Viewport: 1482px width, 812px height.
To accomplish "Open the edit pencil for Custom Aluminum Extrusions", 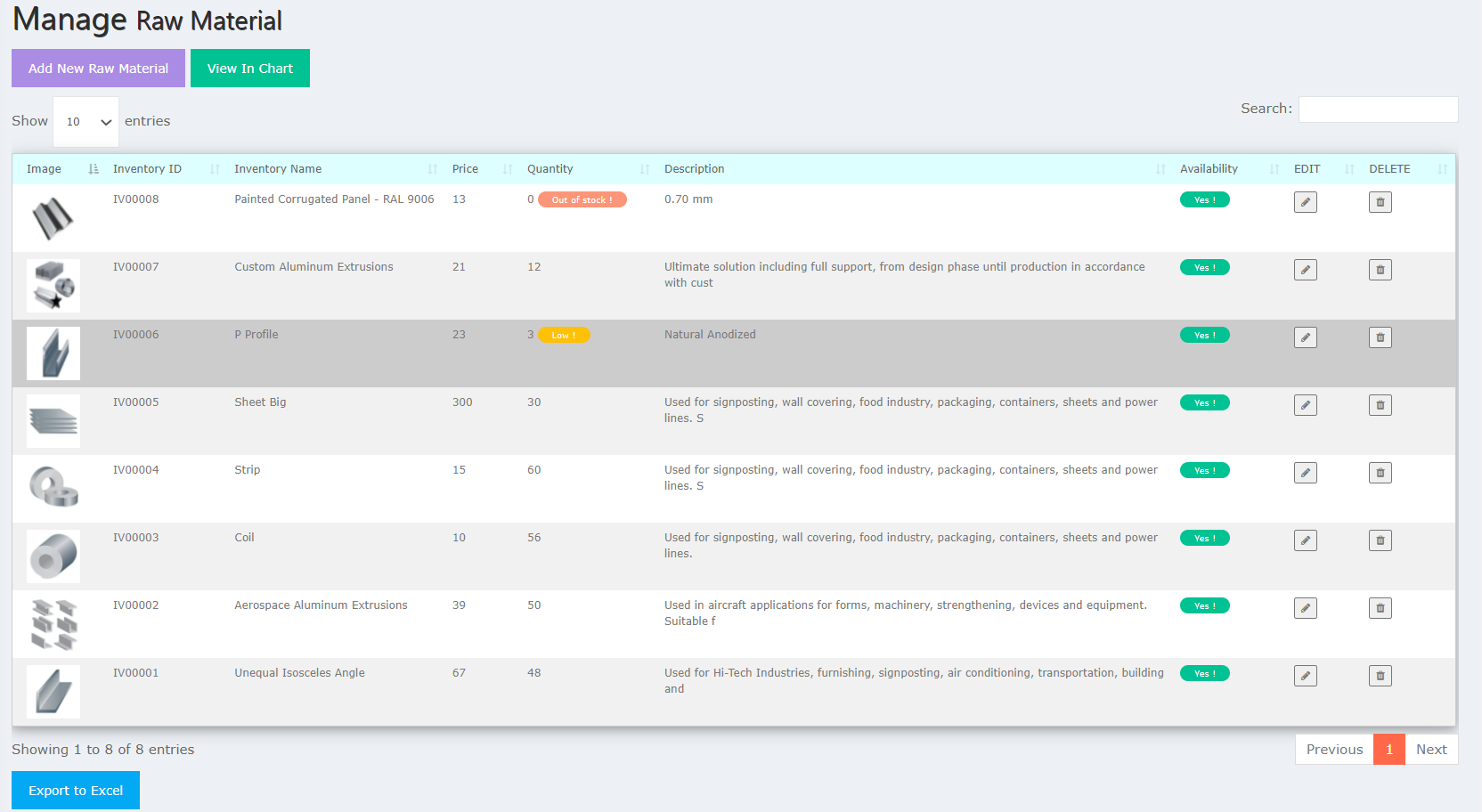I will point(1305,269).
